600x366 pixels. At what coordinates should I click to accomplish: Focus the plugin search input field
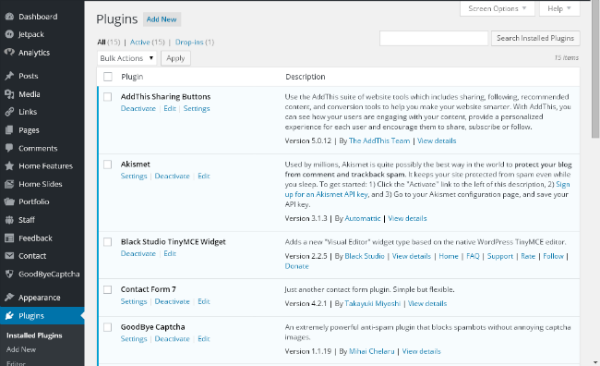[434, 38]
